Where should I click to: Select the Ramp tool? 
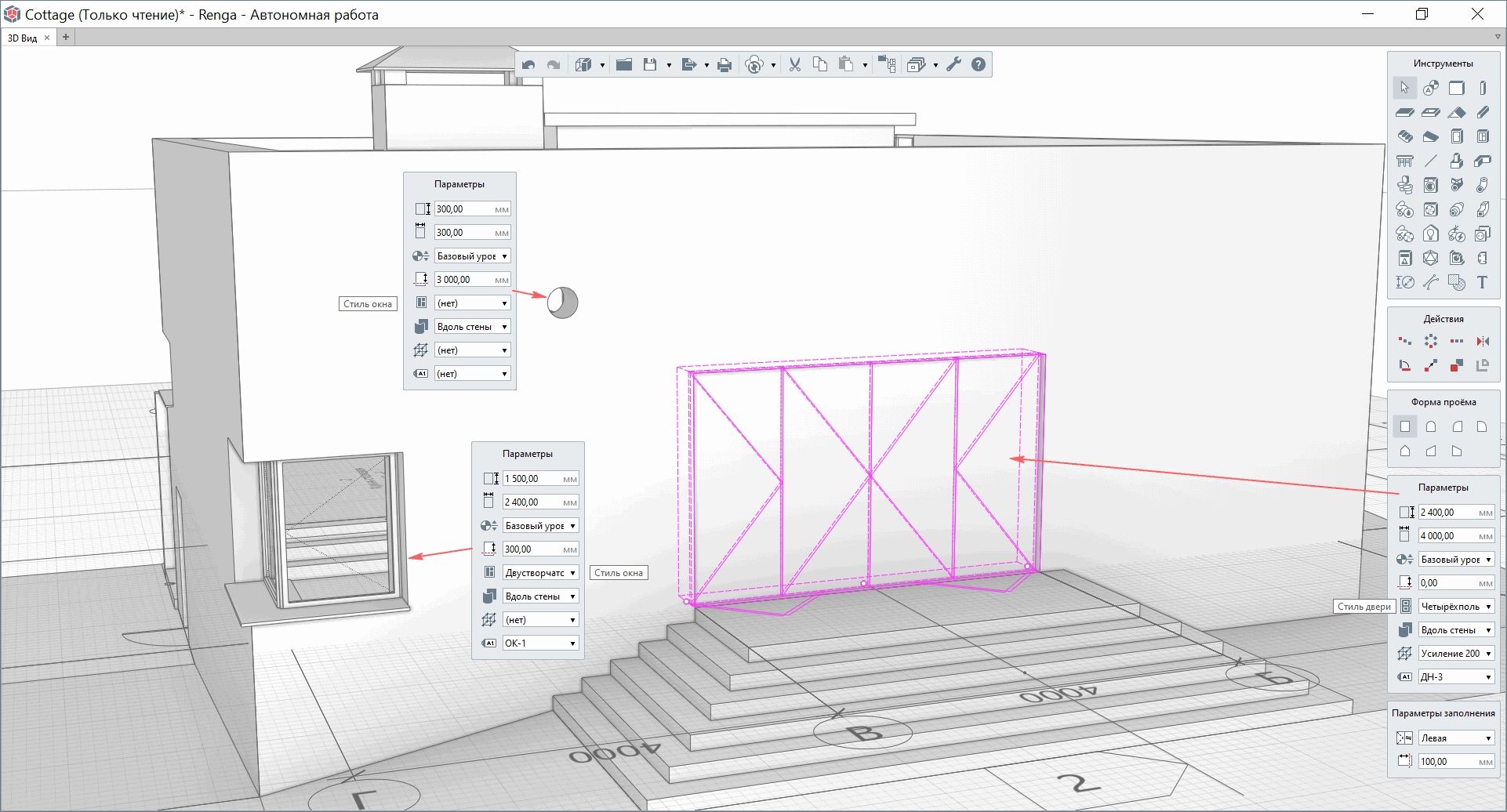pos(1430,136)
